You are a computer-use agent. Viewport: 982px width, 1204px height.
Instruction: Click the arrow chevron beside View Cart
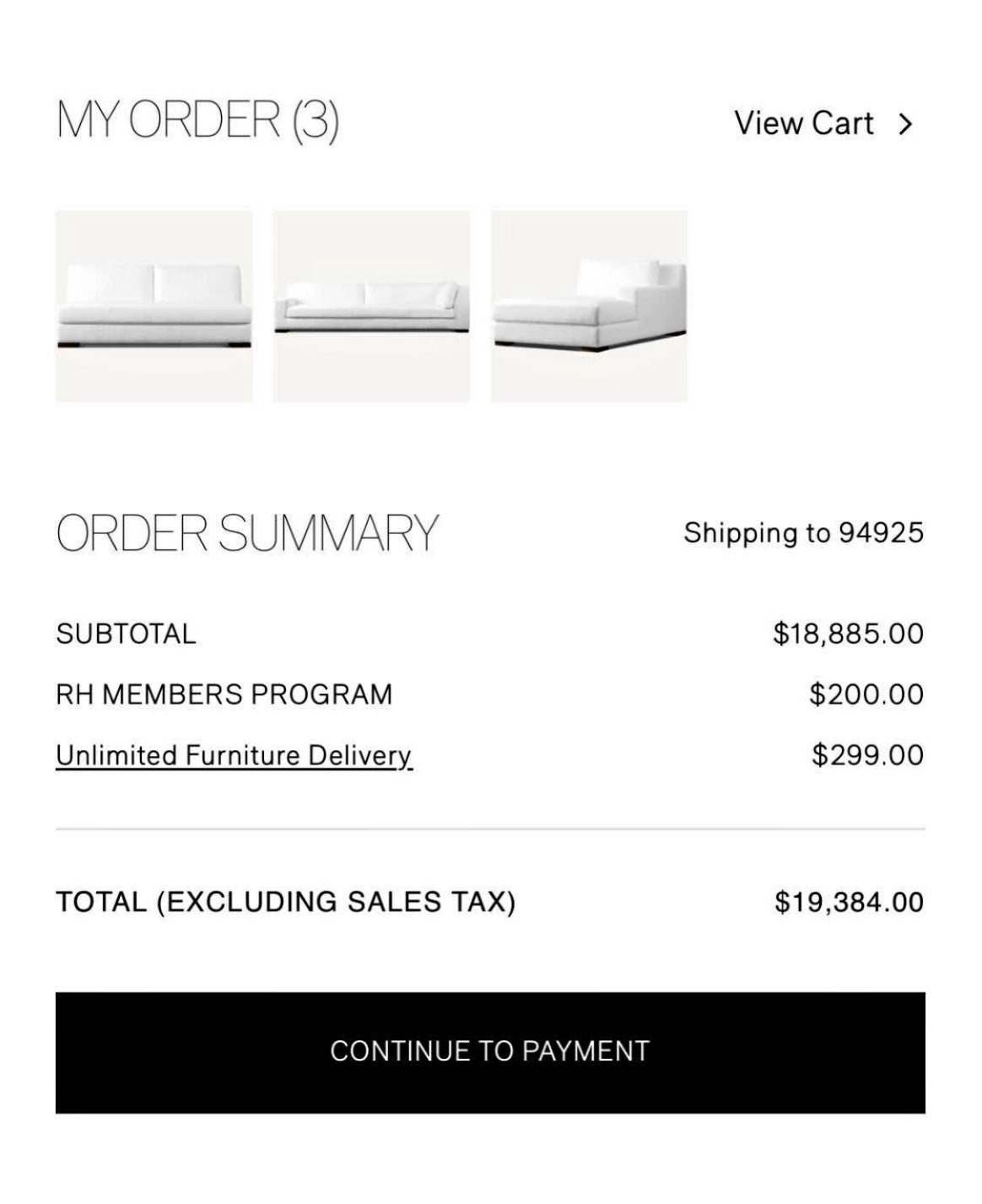click(905, 124)
